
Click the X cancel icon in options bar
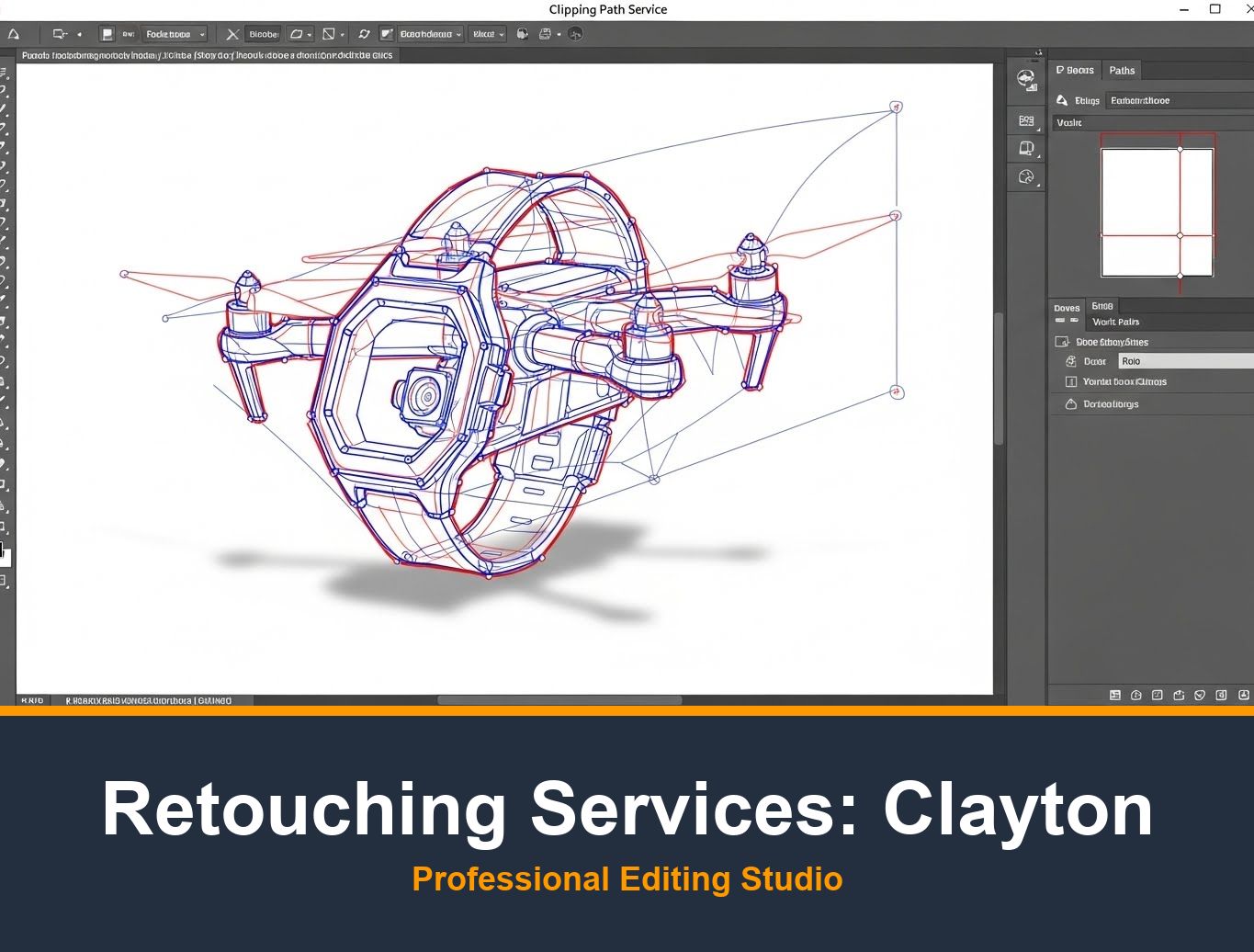(232, 34)
